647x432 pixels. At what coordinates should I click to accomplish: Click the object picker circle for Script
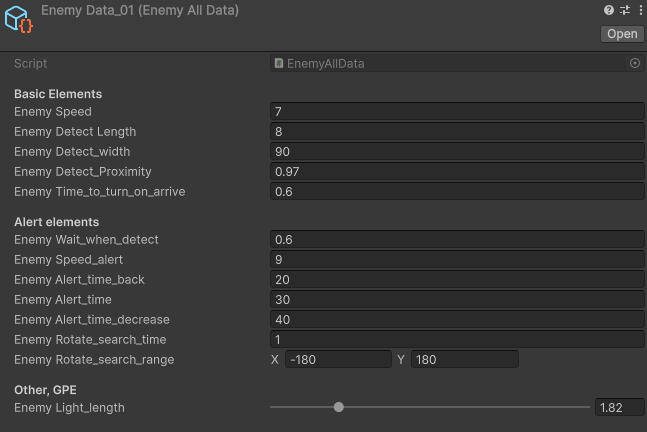tap(635, 63)
